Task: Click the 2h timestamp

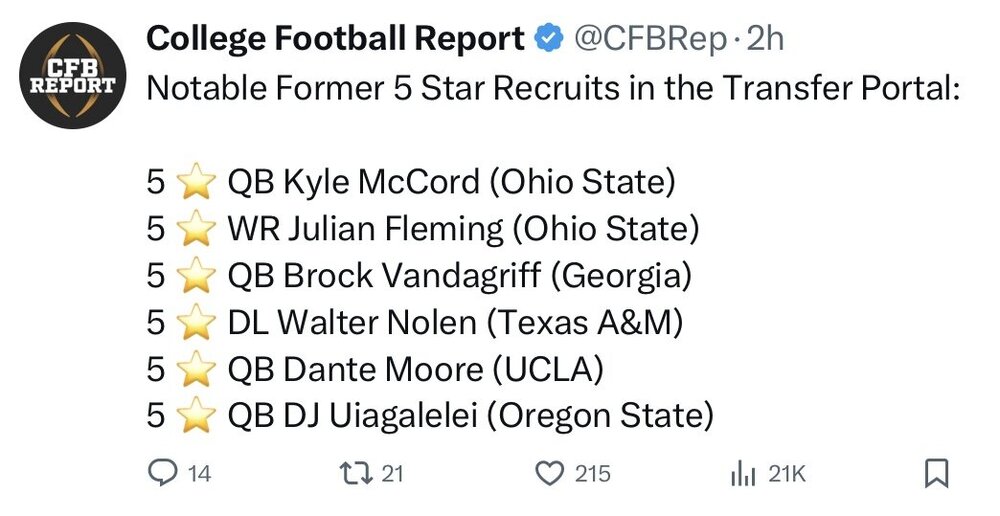Action: point(763,39)
